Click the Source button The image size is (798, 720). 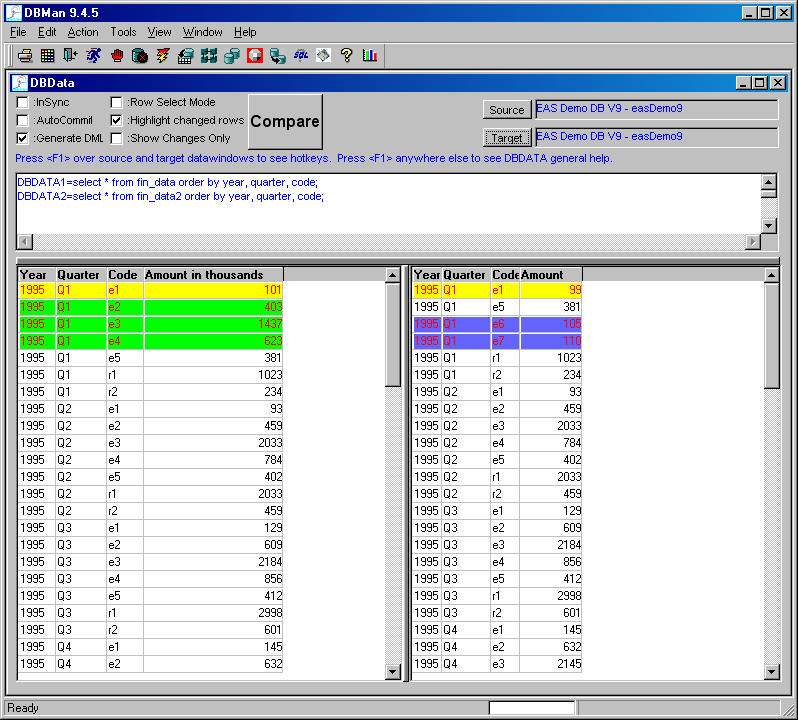[506, 110]
